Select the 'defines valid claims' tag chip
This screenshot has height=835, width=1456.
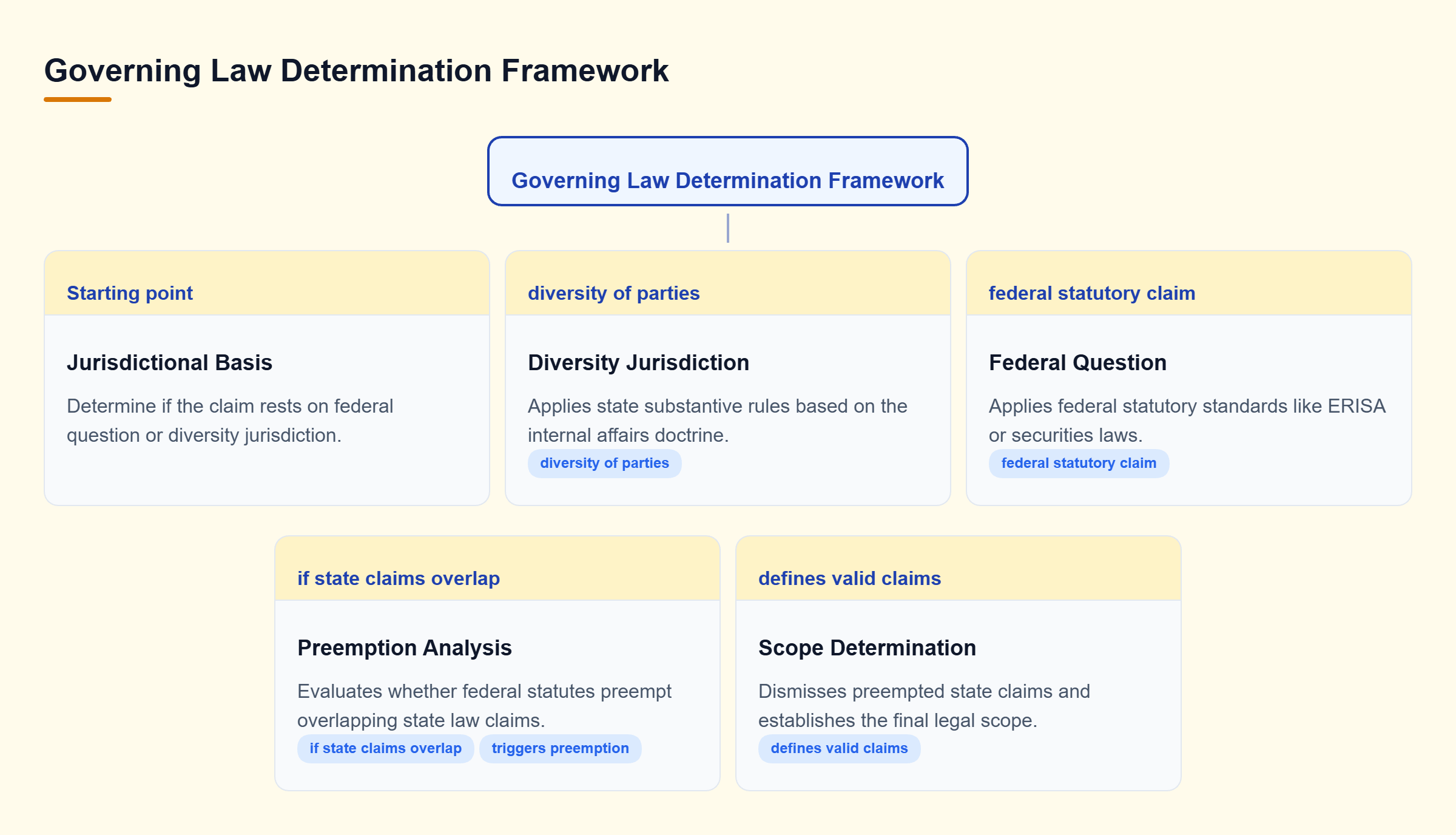(x=839, y=748)
